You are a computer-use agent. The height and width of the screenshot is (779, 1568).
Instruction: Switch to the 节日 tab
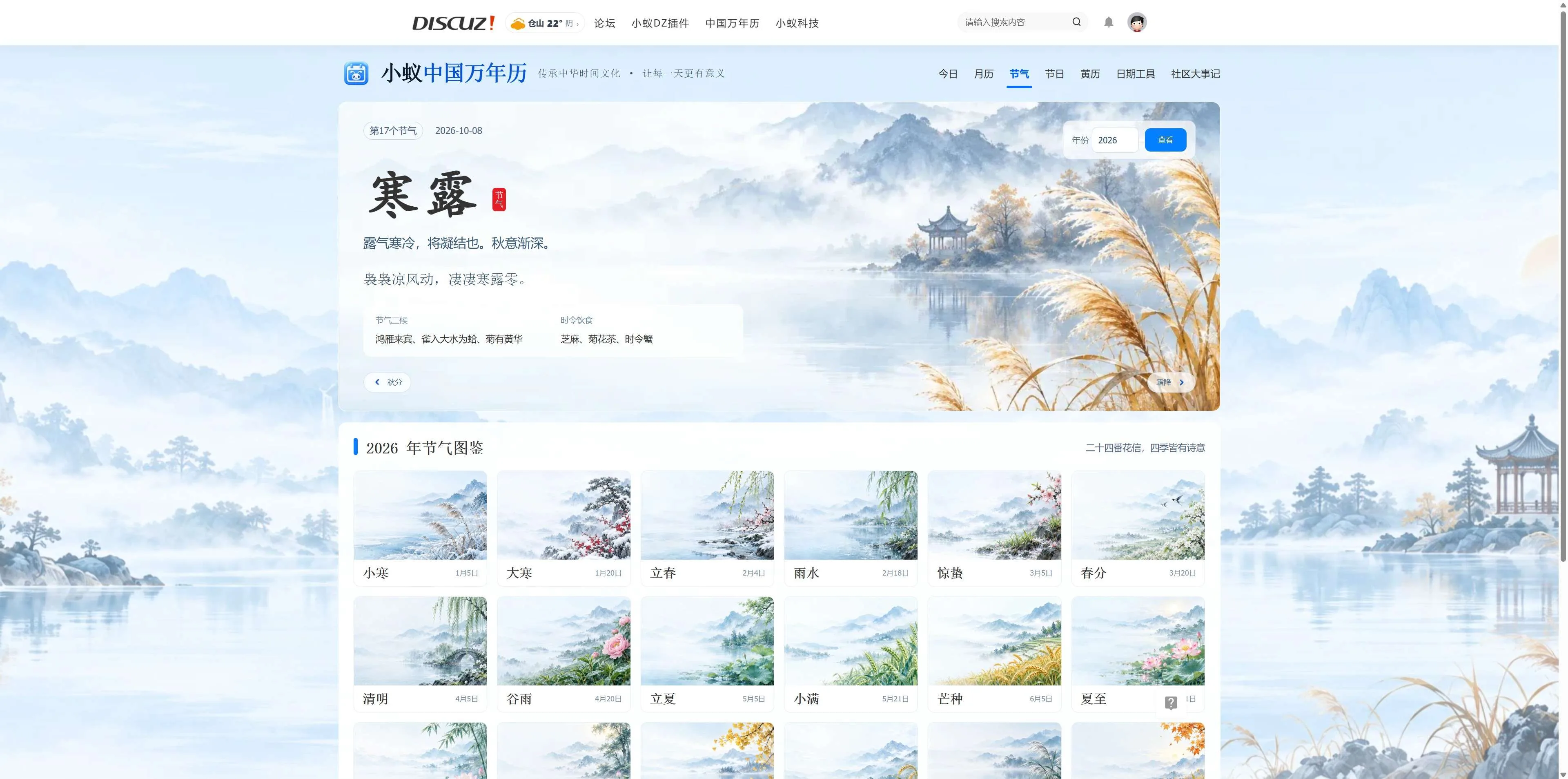click(1054, 74)
